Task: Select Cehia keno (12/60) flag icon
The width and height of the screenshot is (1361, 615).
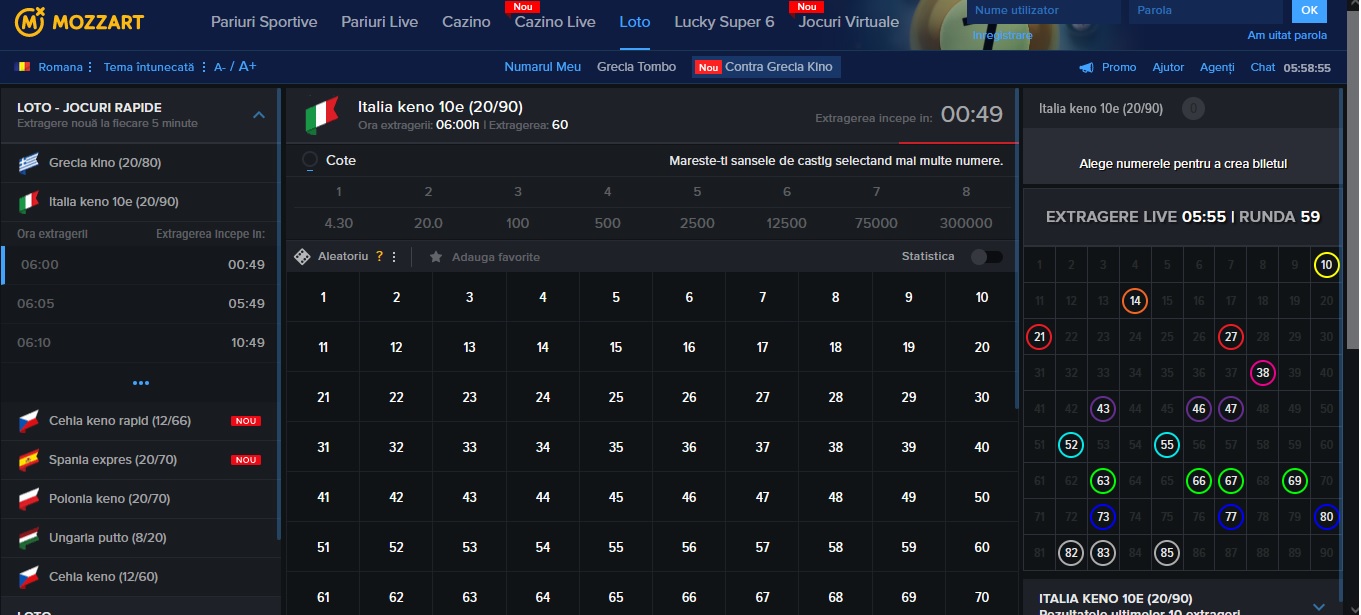Action: [29, 577]
